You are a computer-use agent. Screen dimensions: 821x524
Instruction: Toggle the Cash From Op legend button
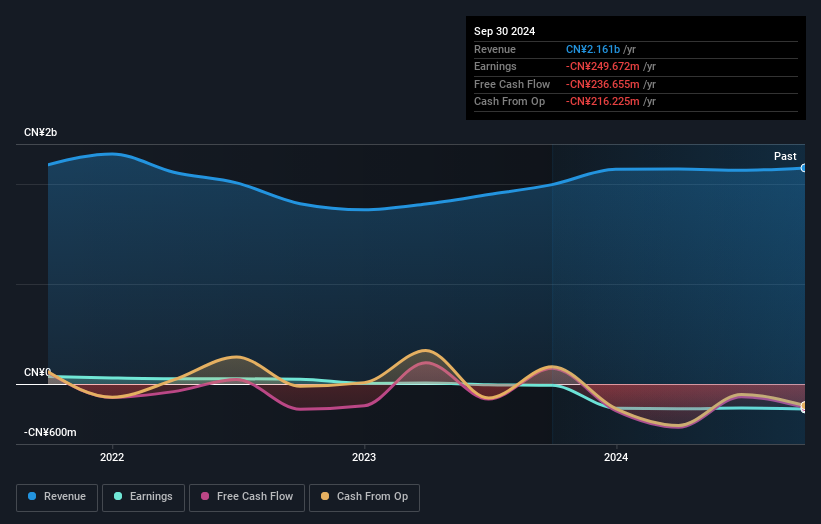tap(364, 497)
